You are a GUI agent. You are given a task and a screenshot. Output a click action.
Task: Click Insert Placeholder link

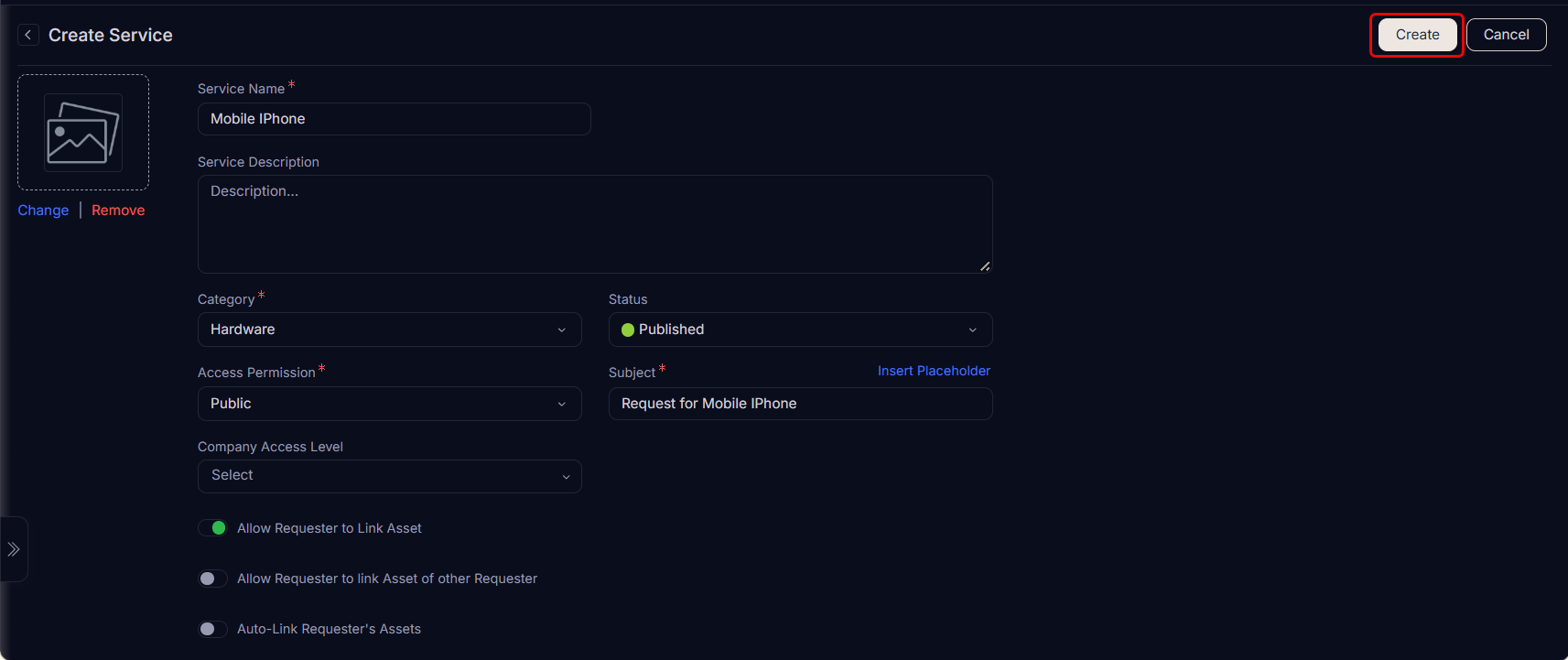[934, 371]
